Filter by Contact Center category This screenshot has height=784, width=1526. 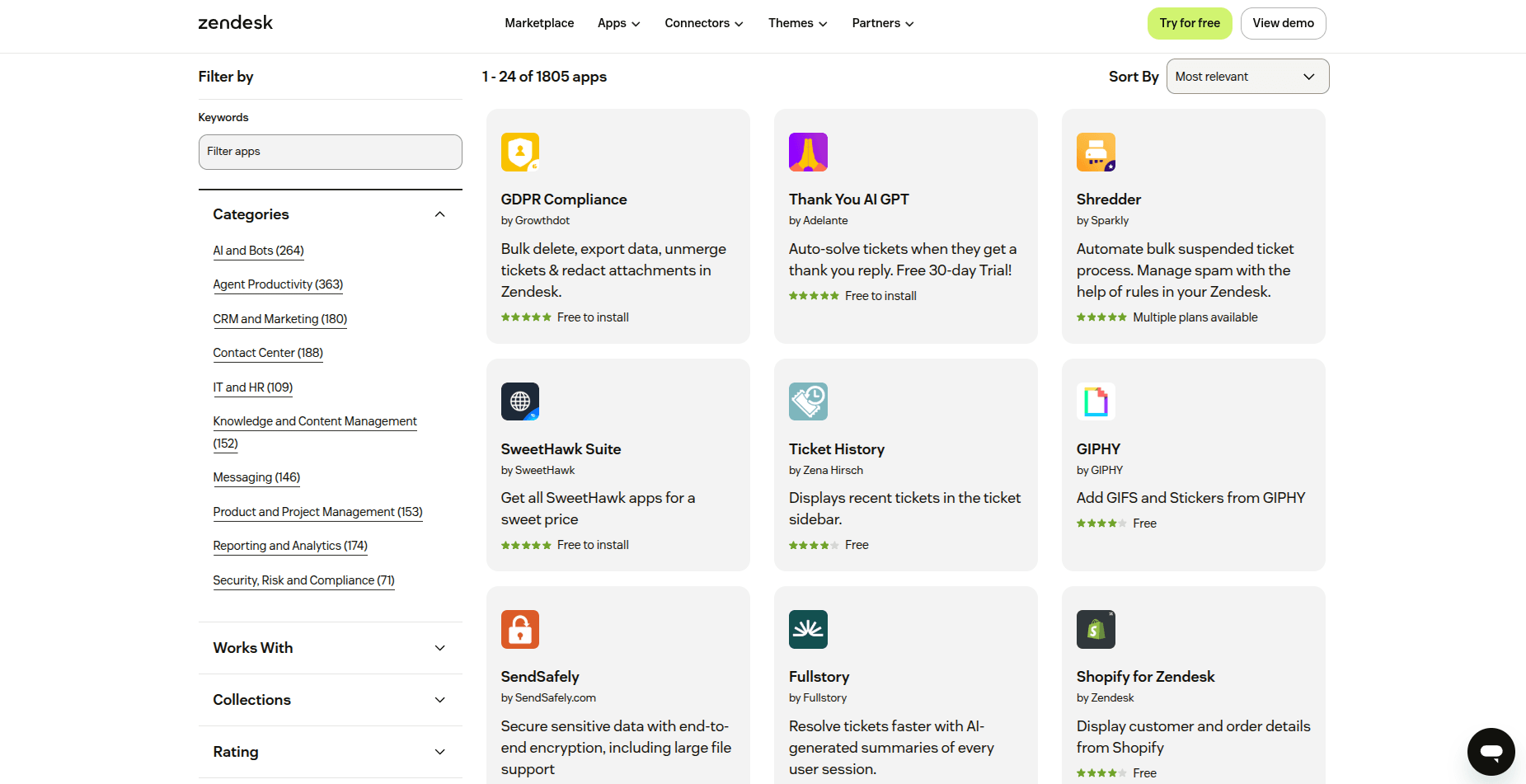point(268,353)
